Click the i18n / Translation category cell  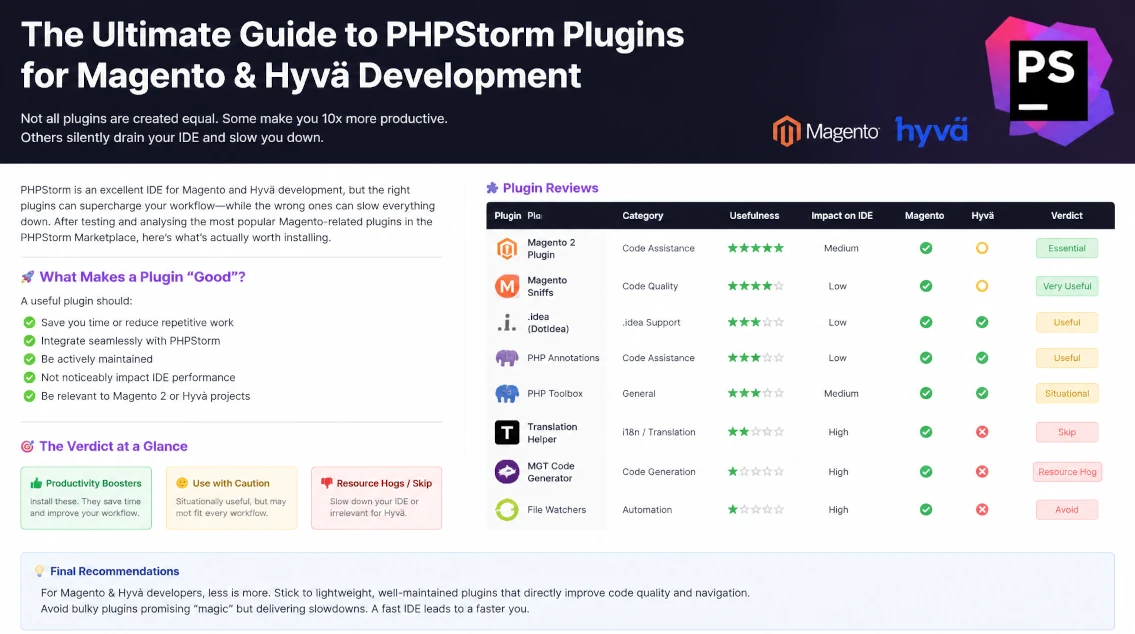659,432
